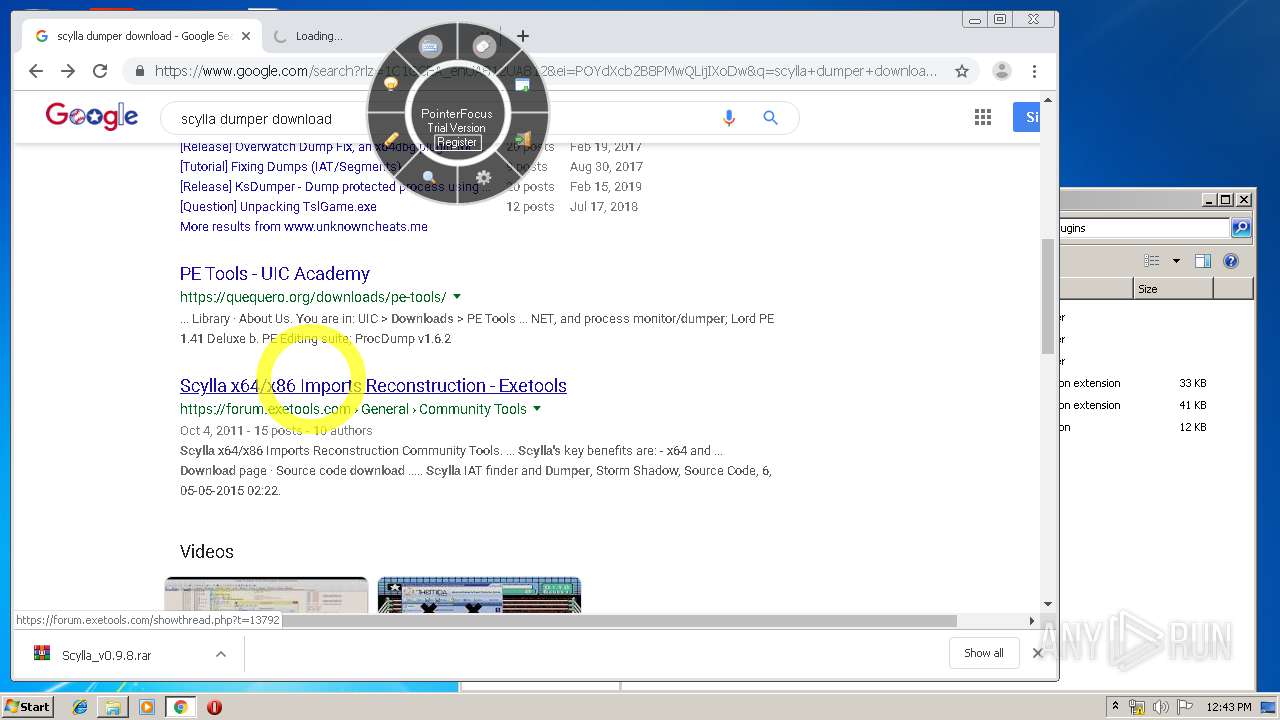
Task: Open the Google apps grid
Action: (983, 118)
